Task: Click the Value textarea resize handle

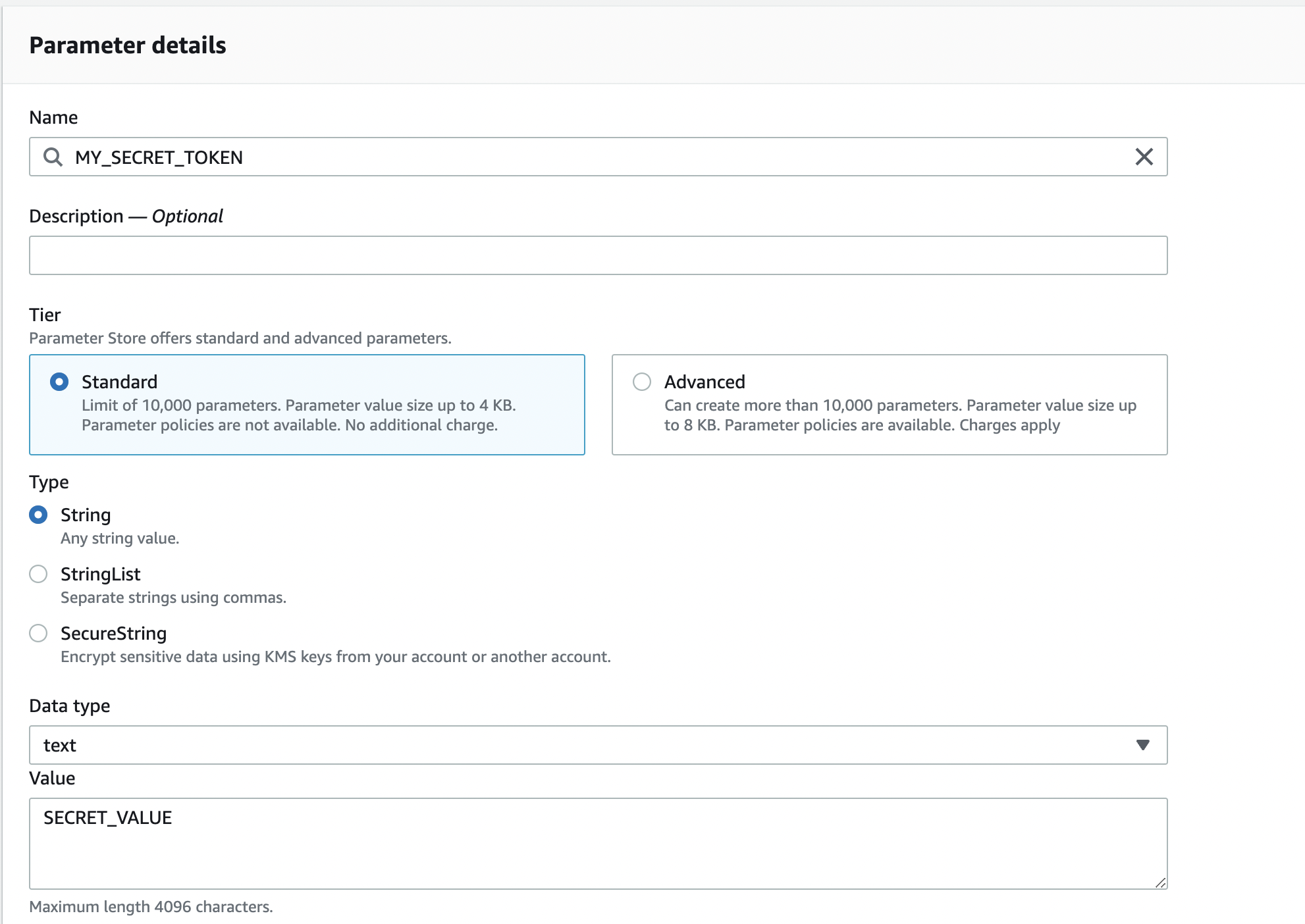Action: click(x=1160, y=883)
